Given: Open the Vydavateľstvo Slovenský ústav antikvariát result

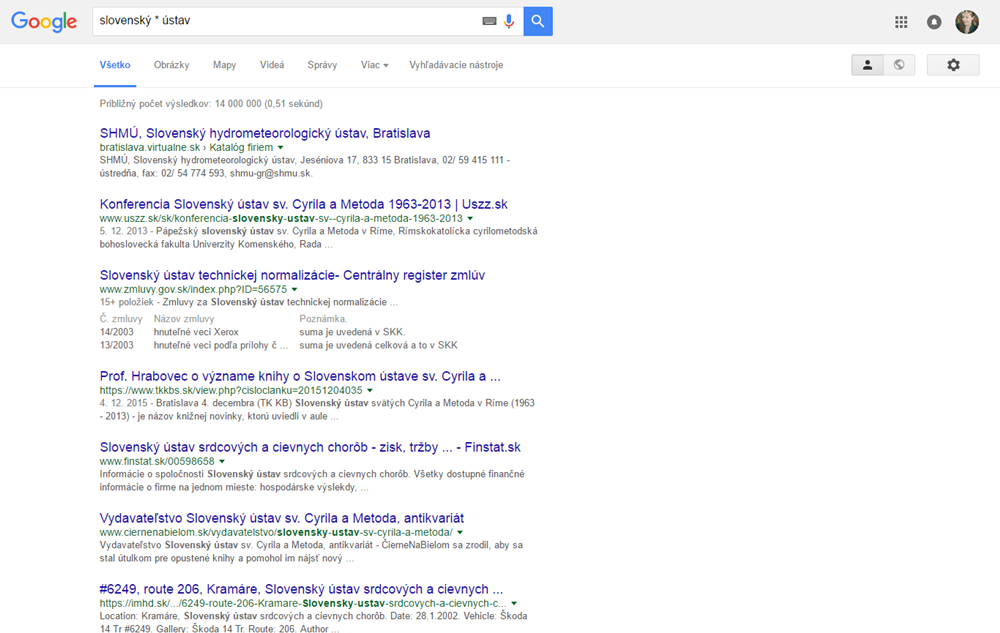Looking at the screenshot, I should (x=281, y=518).
